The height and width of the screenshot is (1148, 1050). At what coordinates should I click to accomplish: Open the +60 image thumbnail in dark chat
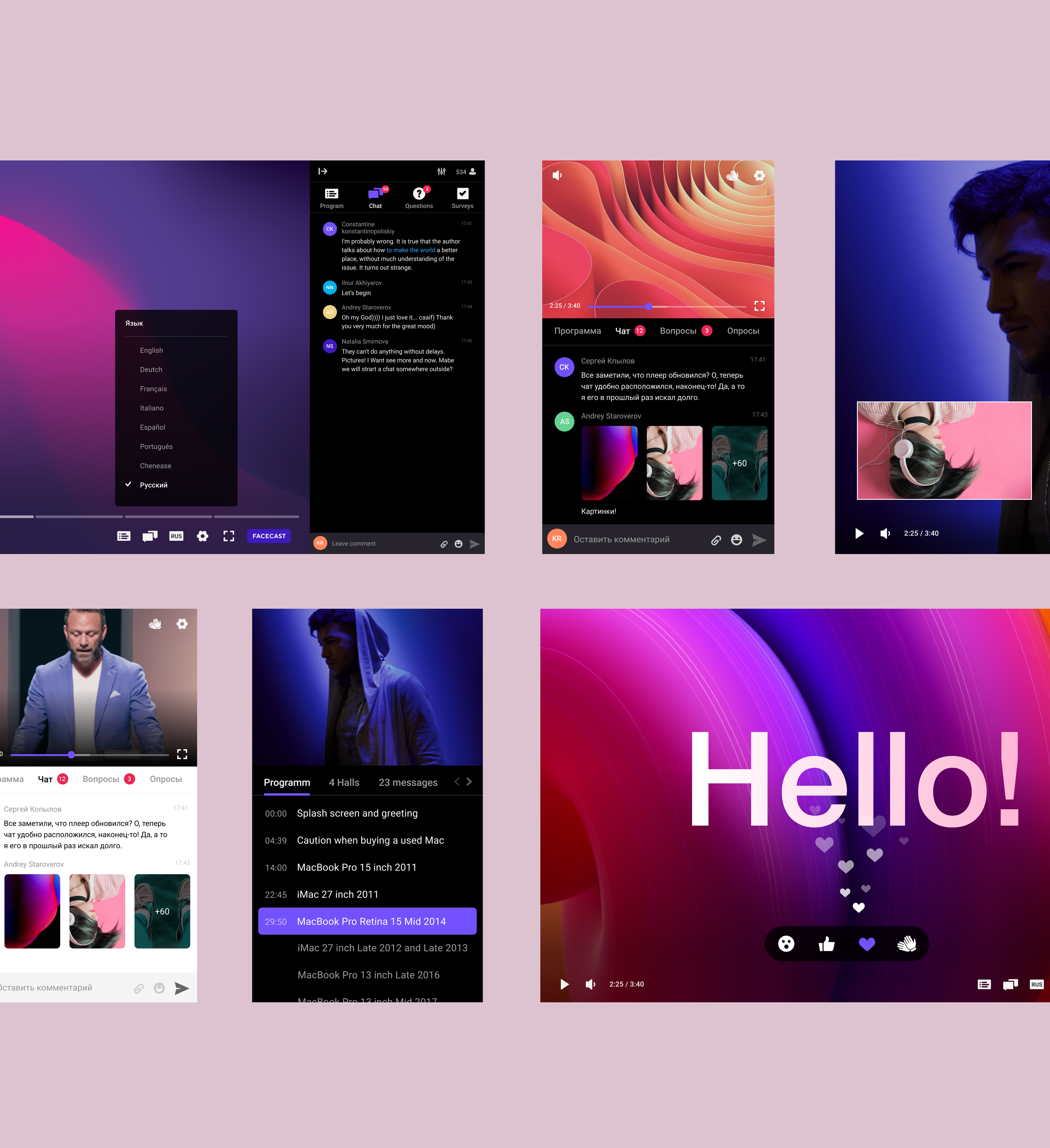click(x=739, y=463)
